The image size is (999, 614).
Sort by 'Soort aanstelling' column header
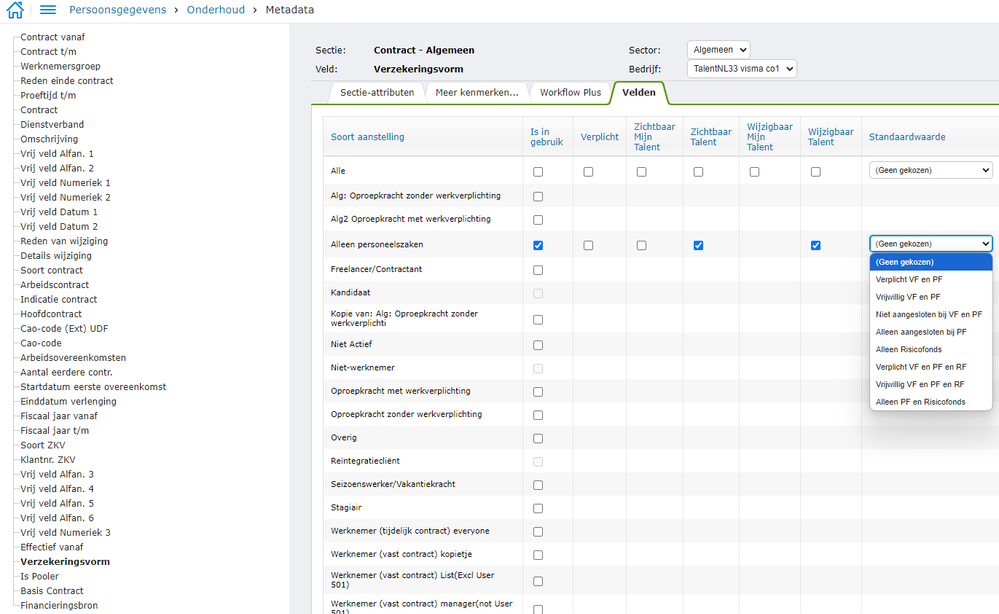click(367, 136)
